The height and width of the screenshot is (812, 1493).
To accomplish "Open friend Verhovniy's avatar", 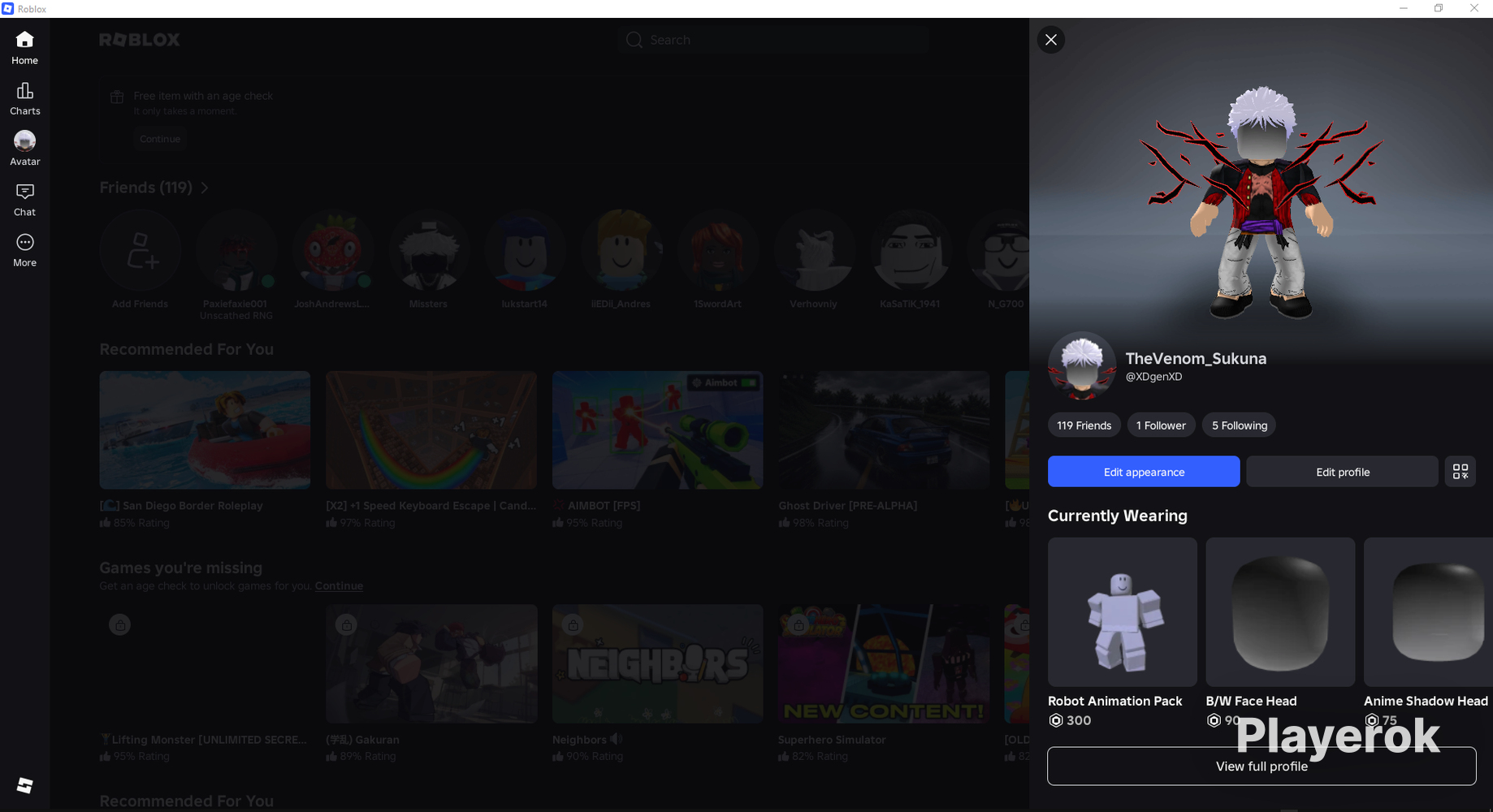I will point(814,250).
